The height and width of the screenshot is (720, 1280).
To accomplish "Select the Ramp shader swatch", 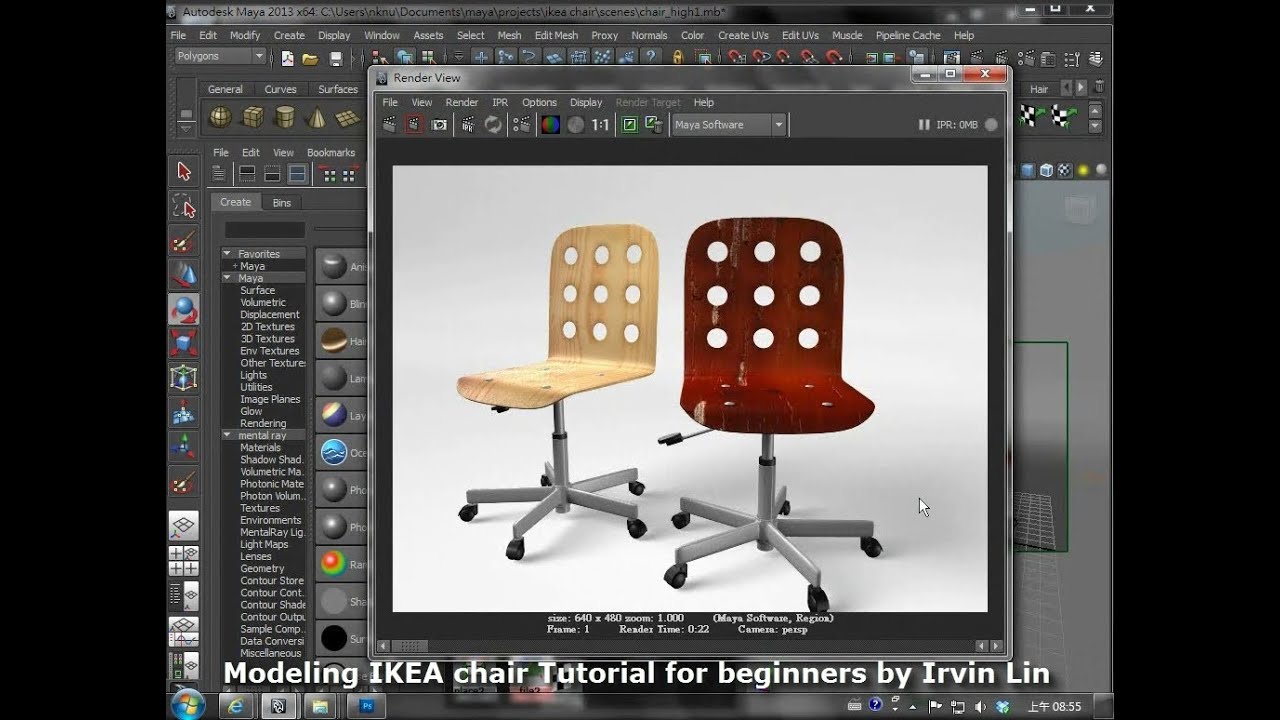I will pyautogui.click(x=334, y=565).
